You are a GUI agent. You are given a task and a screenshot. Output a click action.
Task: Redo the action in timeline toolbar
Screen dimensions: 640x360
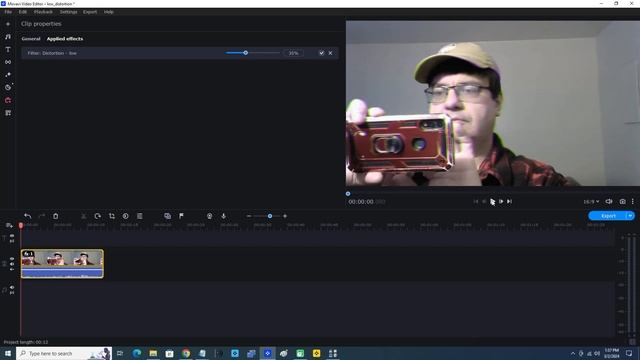[42, 216]
